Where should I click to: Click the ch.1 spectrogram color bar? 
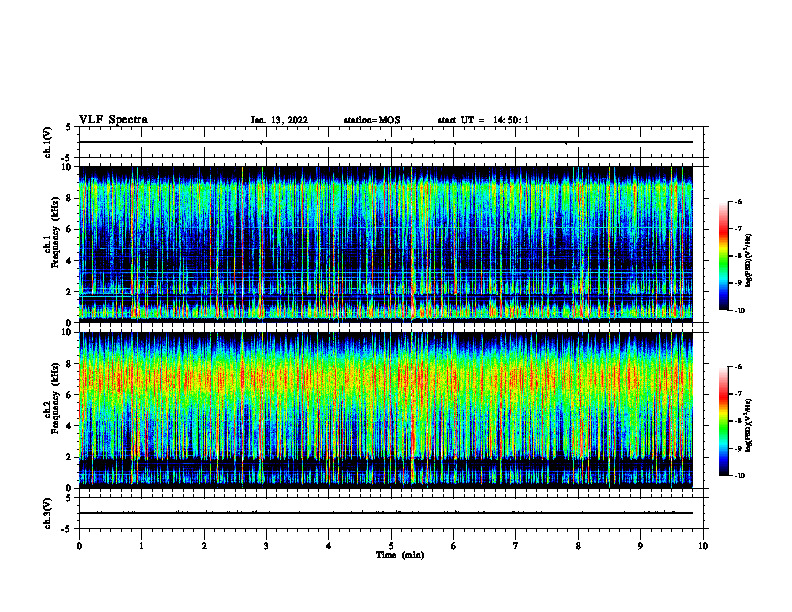(x=724, y=256)
